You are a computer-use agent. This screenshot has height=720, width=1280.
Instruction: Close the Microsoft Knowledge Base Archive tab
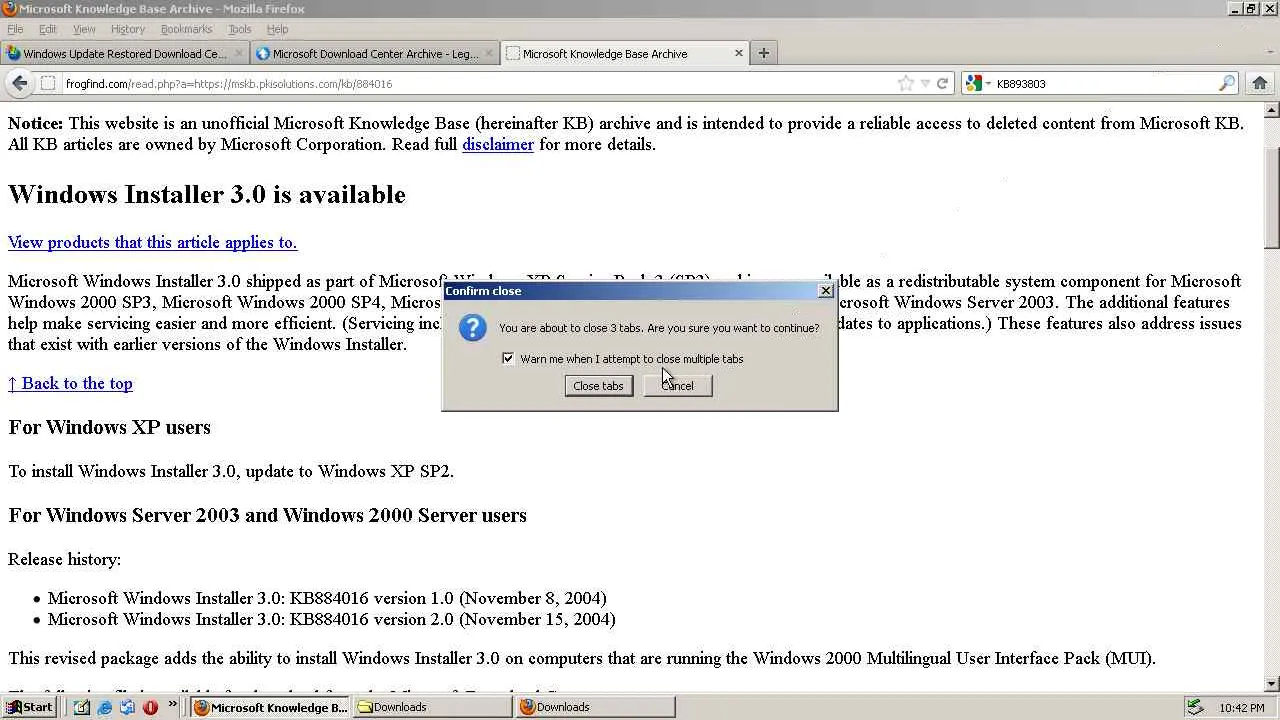(739, 53)
